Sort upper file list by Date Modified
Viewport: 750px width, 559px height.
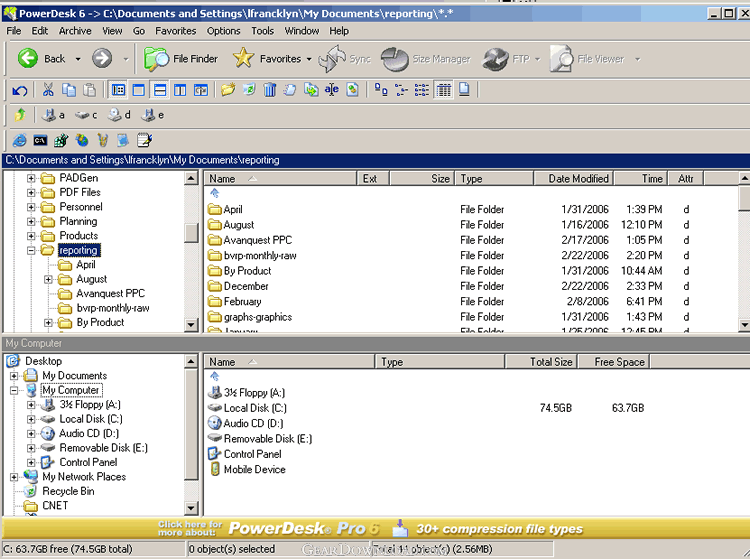574,178
